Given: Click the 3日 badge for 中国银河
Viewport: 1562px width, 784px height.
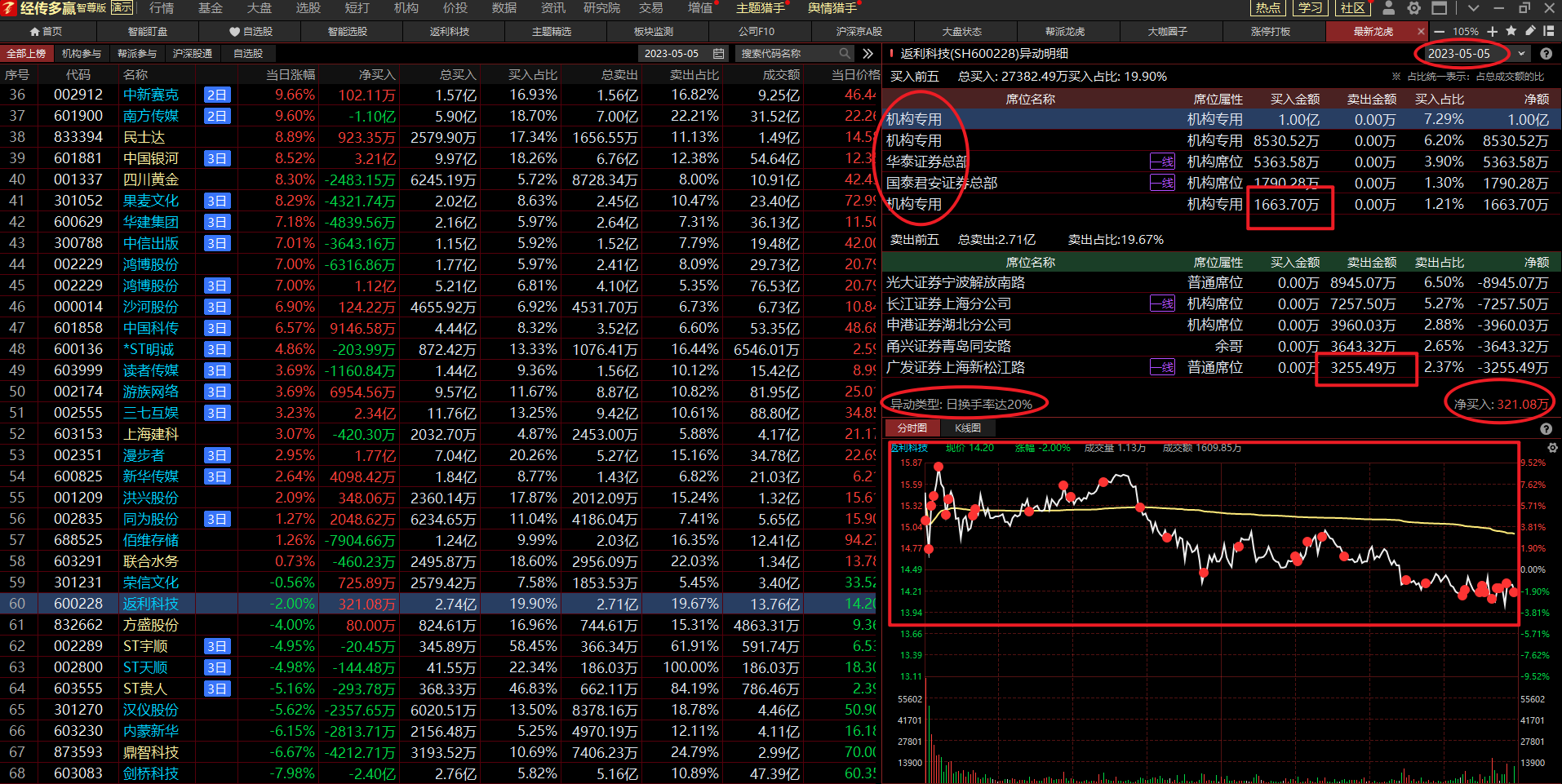Looking at the screenshot, I should point(217,158).
